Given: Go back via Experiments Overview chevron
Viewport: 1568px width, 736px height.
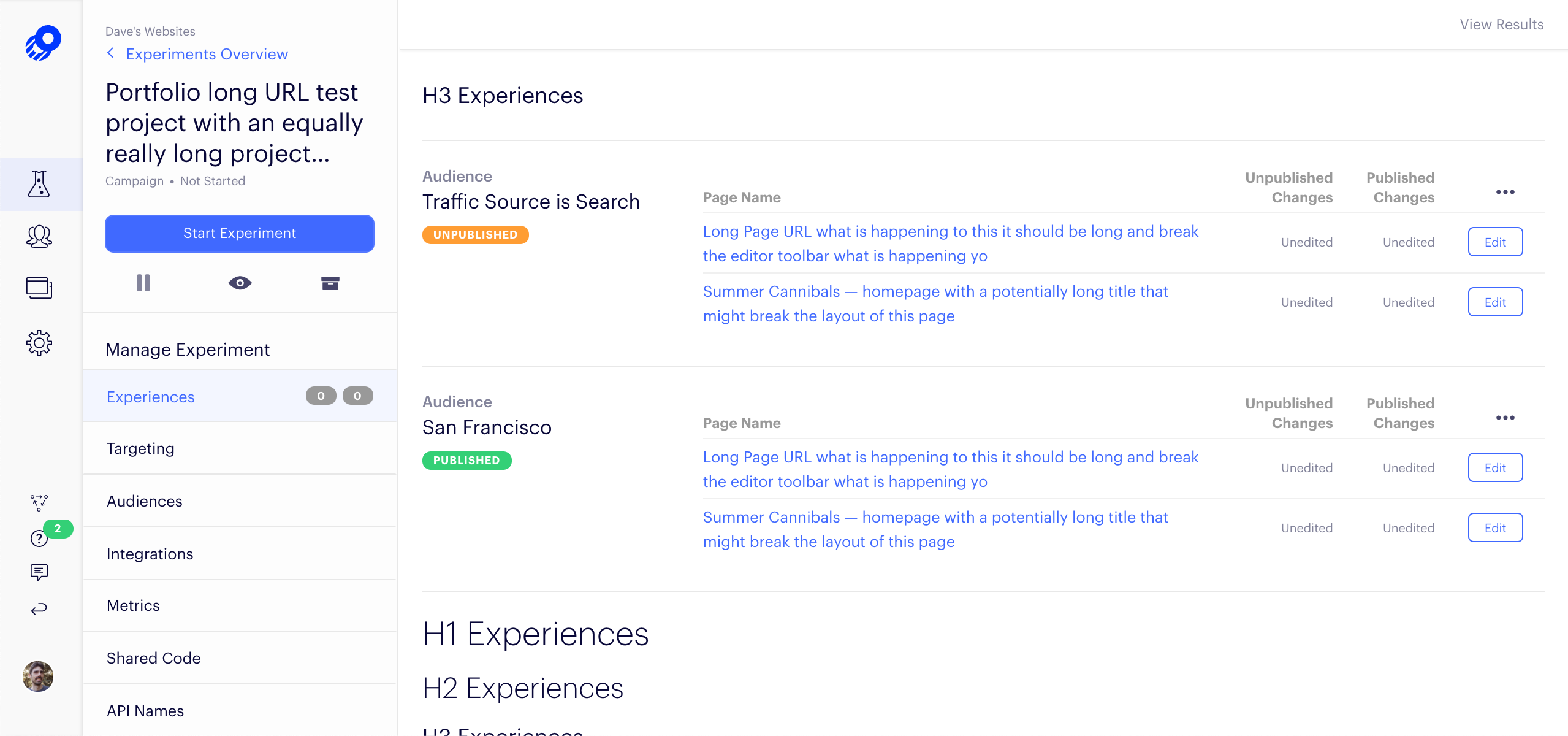Looking at the screenshot, I should 111,53.
